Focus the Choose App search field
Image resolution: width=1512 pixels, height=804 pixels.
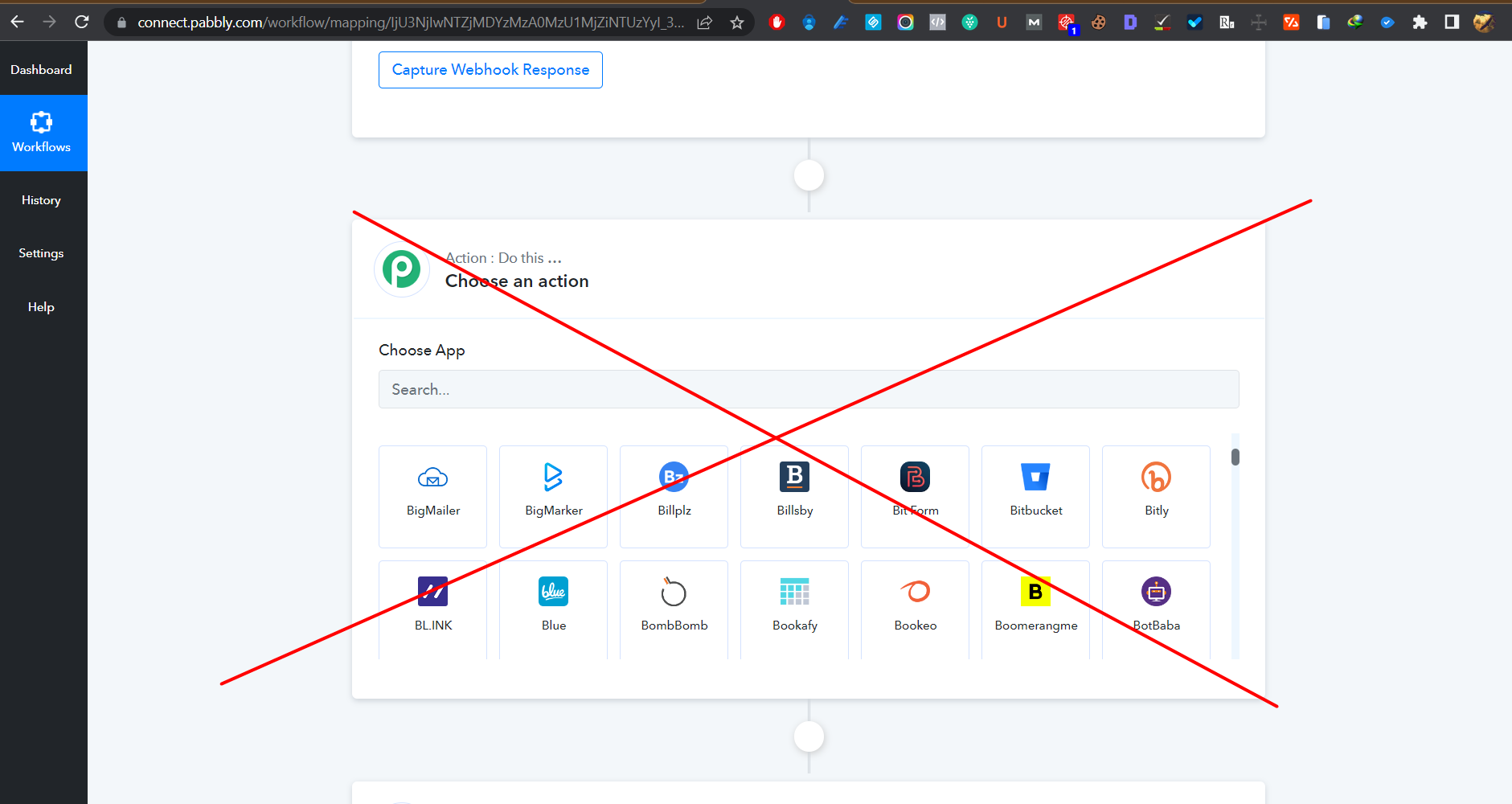point(809,389)
